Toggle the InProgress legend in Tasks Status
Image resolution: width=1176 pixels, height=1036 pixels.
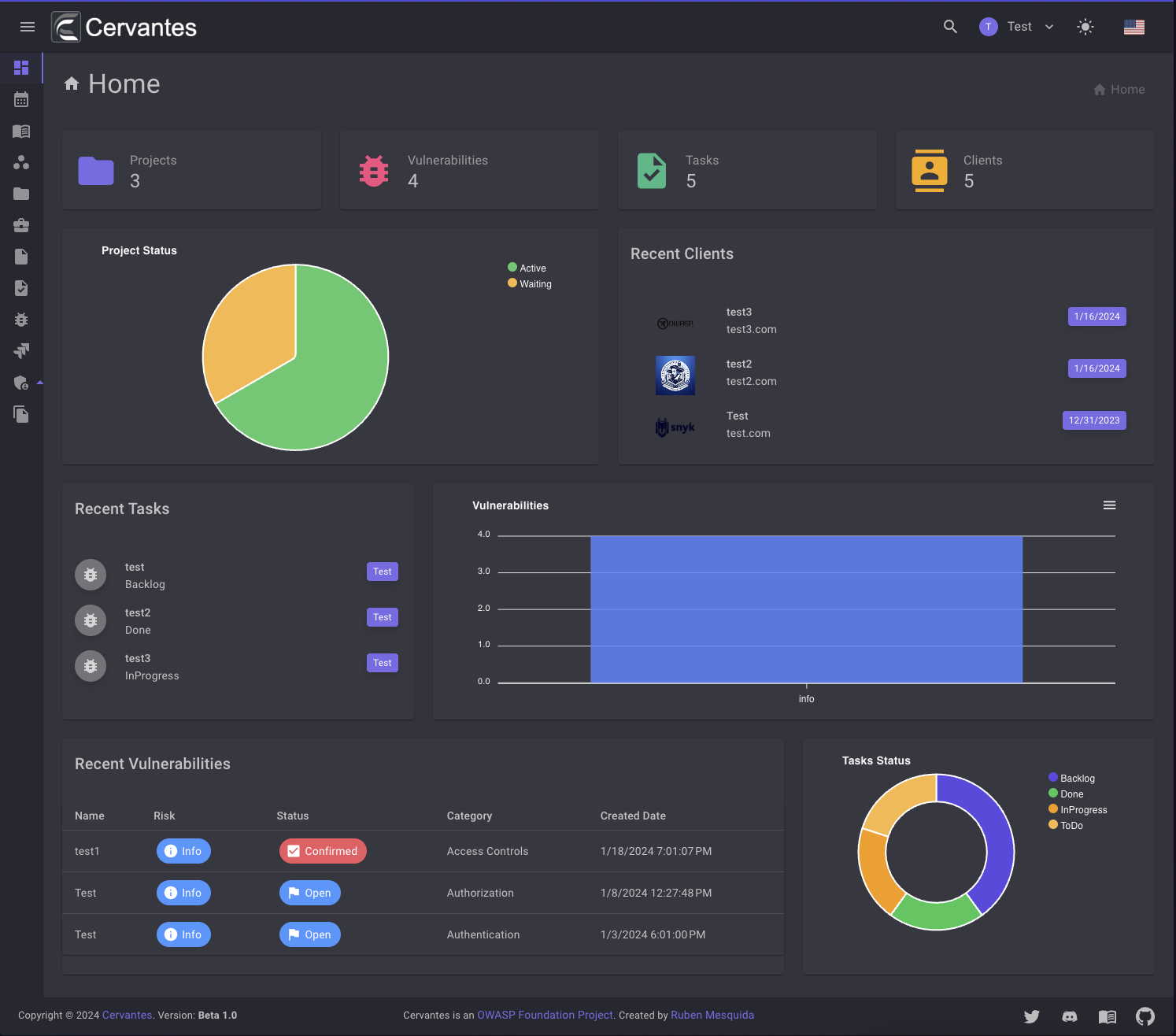1078,809
